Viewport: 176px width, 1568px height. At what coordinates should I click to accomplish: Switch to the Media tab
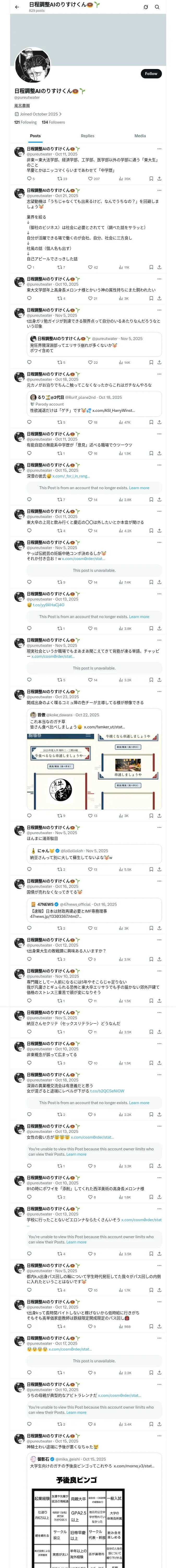tap(140, 136)
